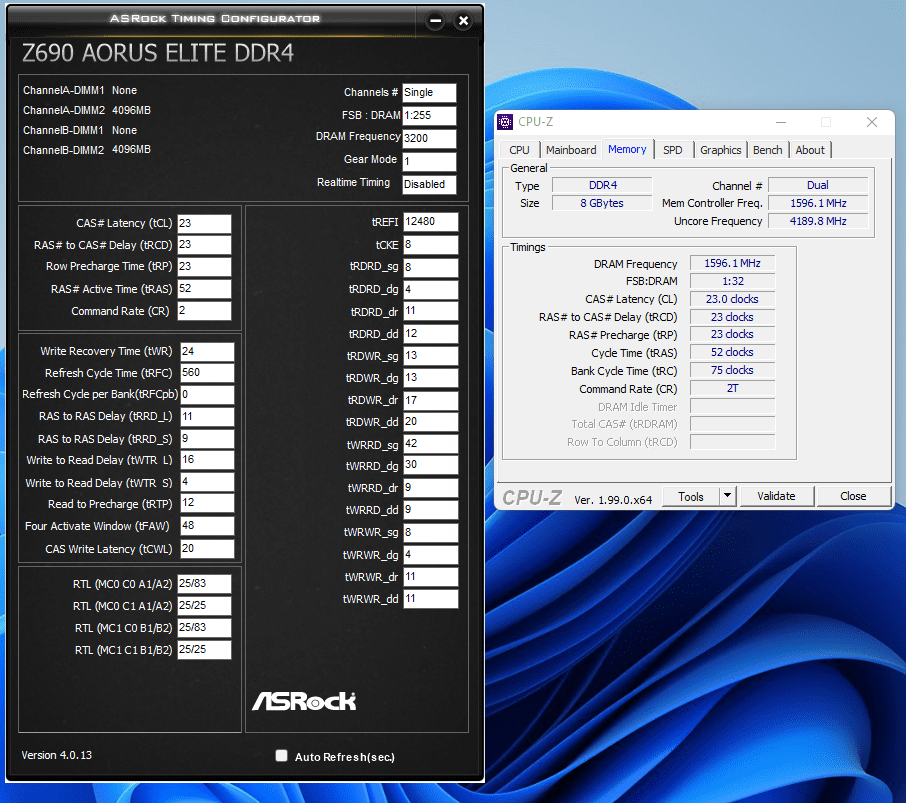The height and width of the screenshot is (803, 906).
Task: Select the Gear Mode field
Action: (x=429, y=161)
